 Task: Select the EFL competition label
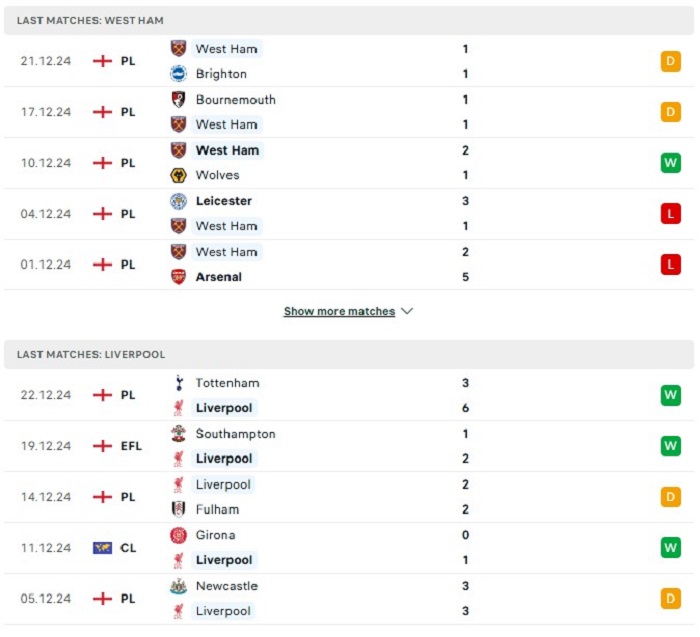[x=132, y=446]
